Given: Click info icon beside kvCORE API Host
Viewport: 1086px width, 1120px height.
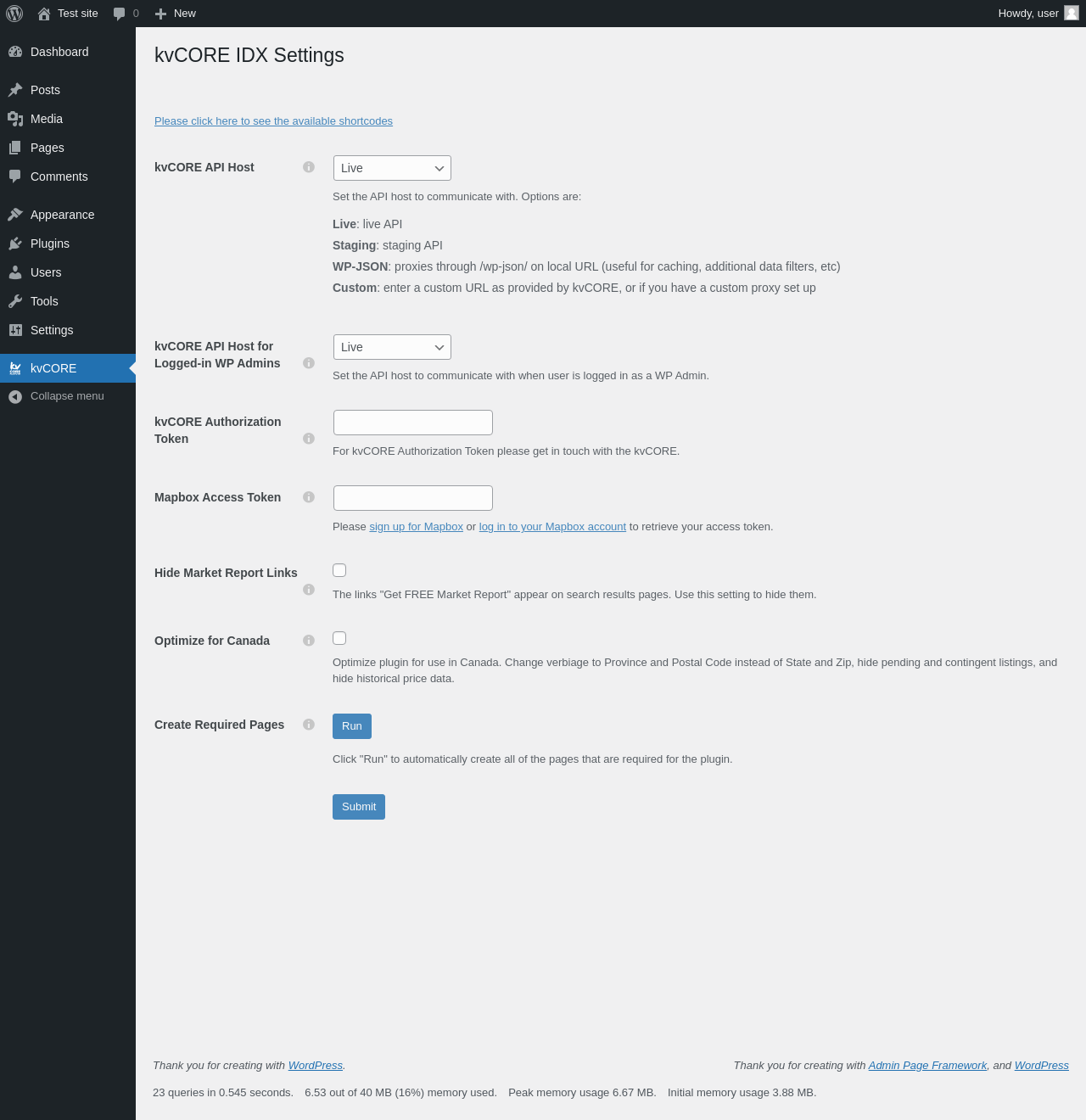Looking at the screenshot, I should point(309,167).
